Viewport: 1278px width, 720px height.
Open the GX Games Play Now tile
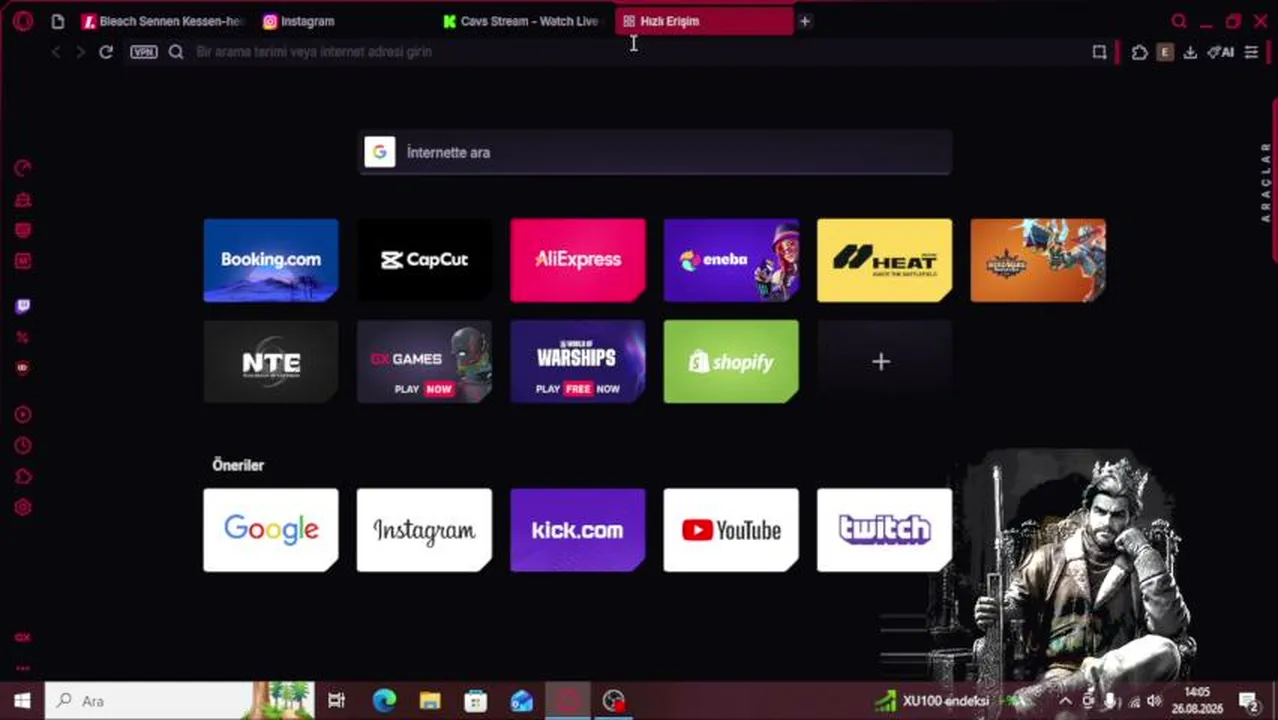coord(424,361)
